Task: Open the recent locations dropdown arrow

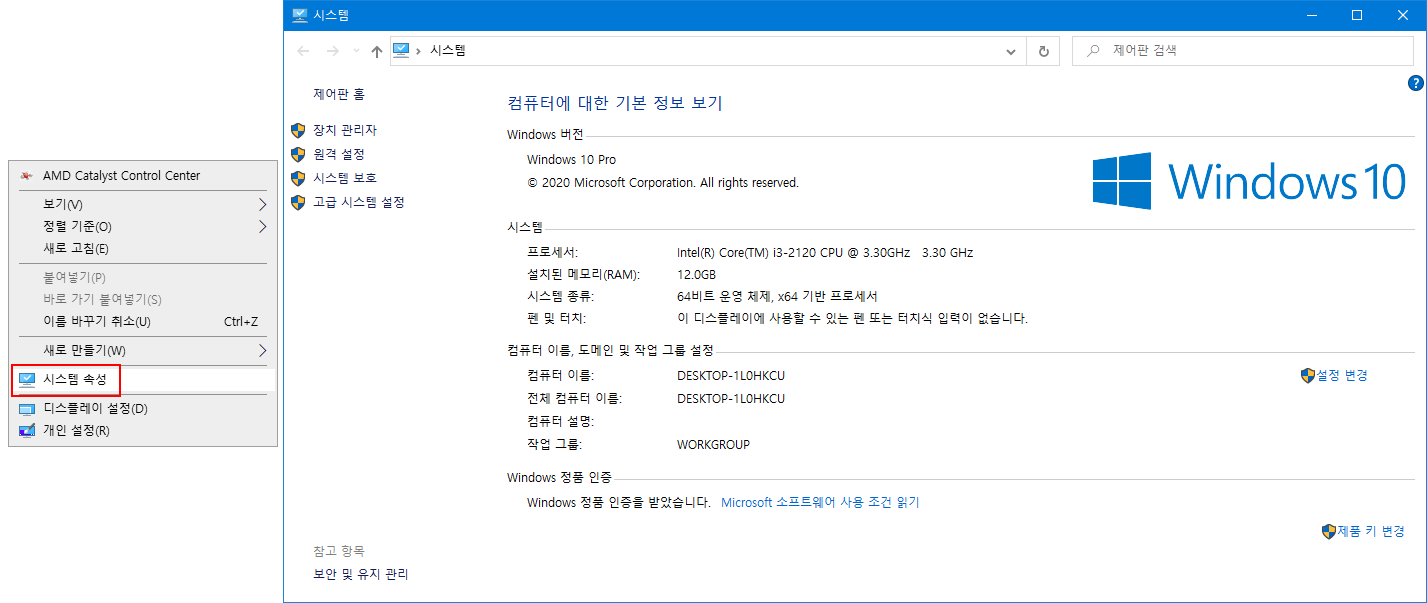Action: pos(354,51)
